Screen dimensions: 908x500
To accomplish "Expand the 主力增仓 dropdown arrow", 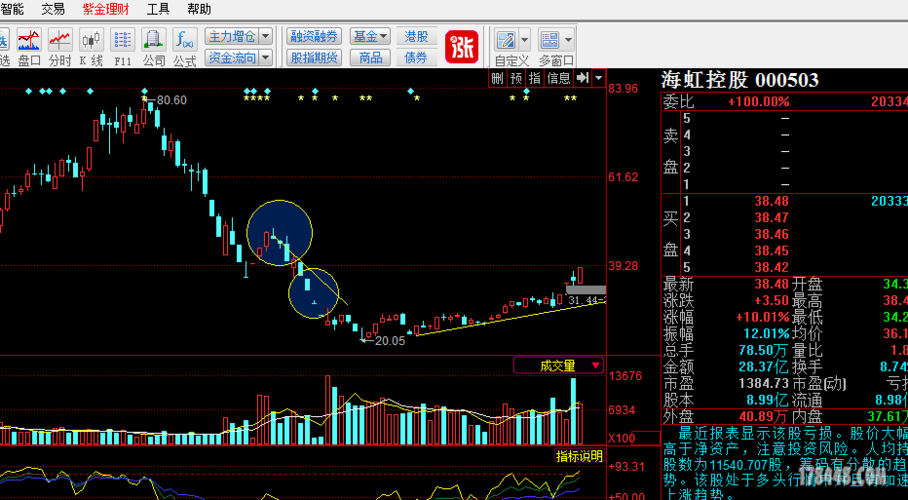I will pos(265,37).
